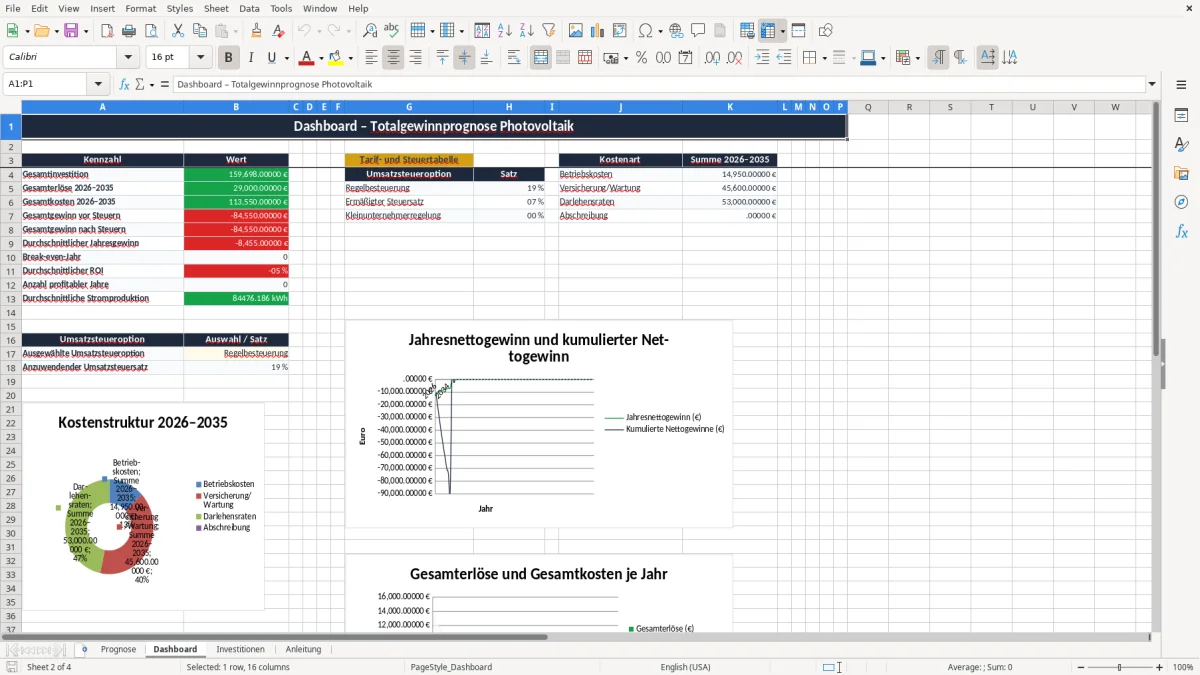
Task: Switch to the Prognose sheet tab
Action: coord(118,649)
